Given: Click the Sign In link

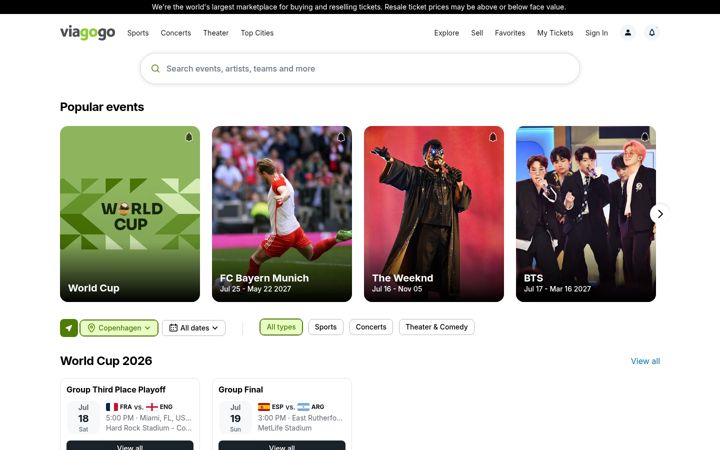Looking at the screenshot, I should [596, 33].
